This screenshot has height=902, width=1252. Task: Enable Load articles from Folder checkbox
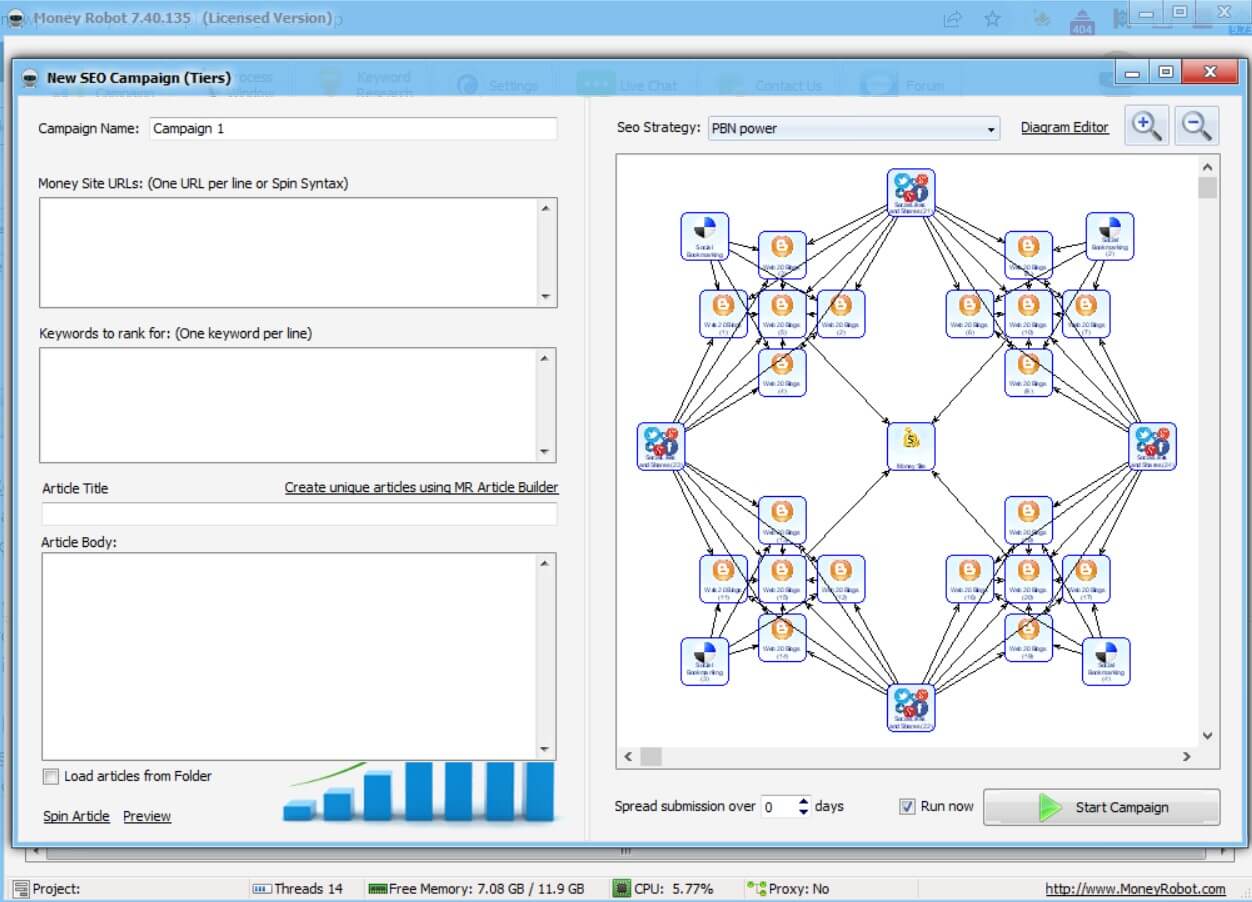click(x=51, y=777)
